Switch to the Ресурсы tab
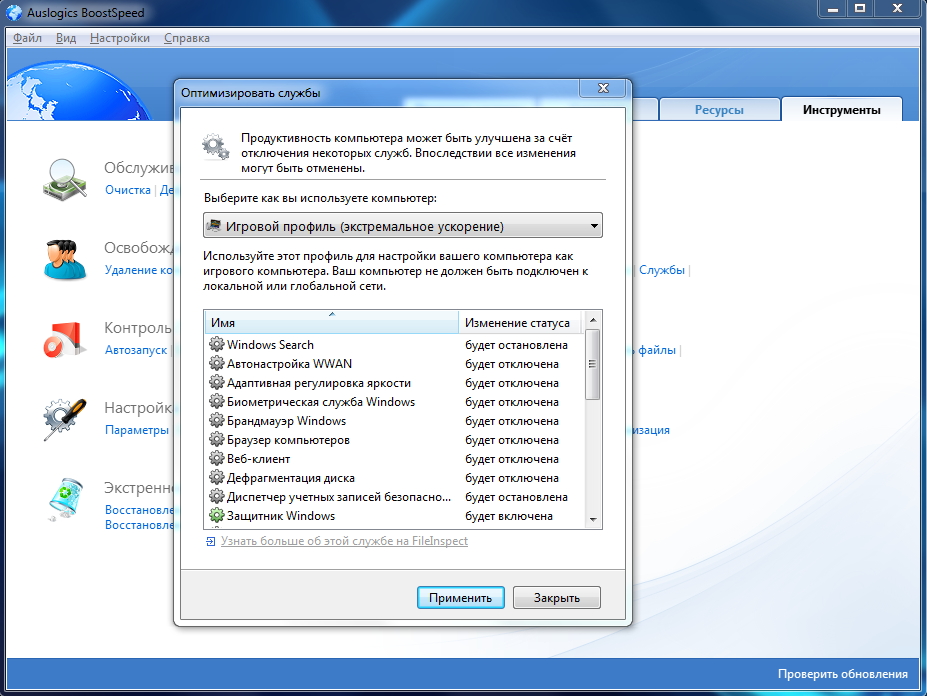This screenshot has height=696, width=927. [719, 109]
